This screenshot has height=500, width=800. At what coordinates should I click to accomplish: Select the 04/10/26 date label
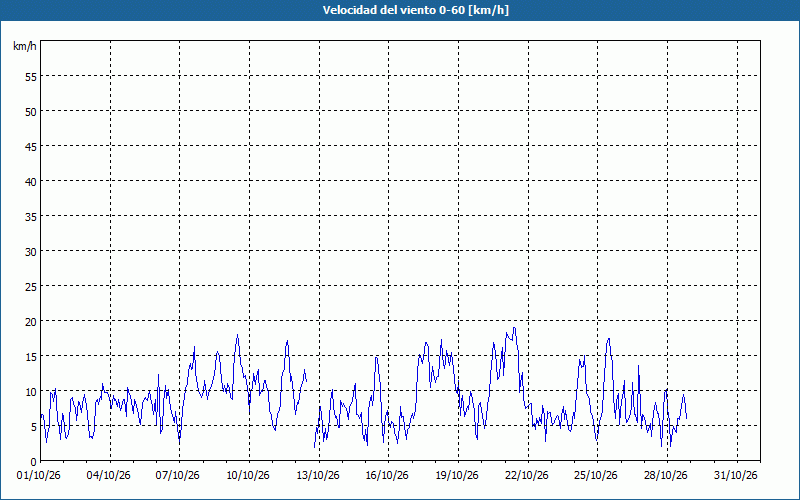[108, 476]
